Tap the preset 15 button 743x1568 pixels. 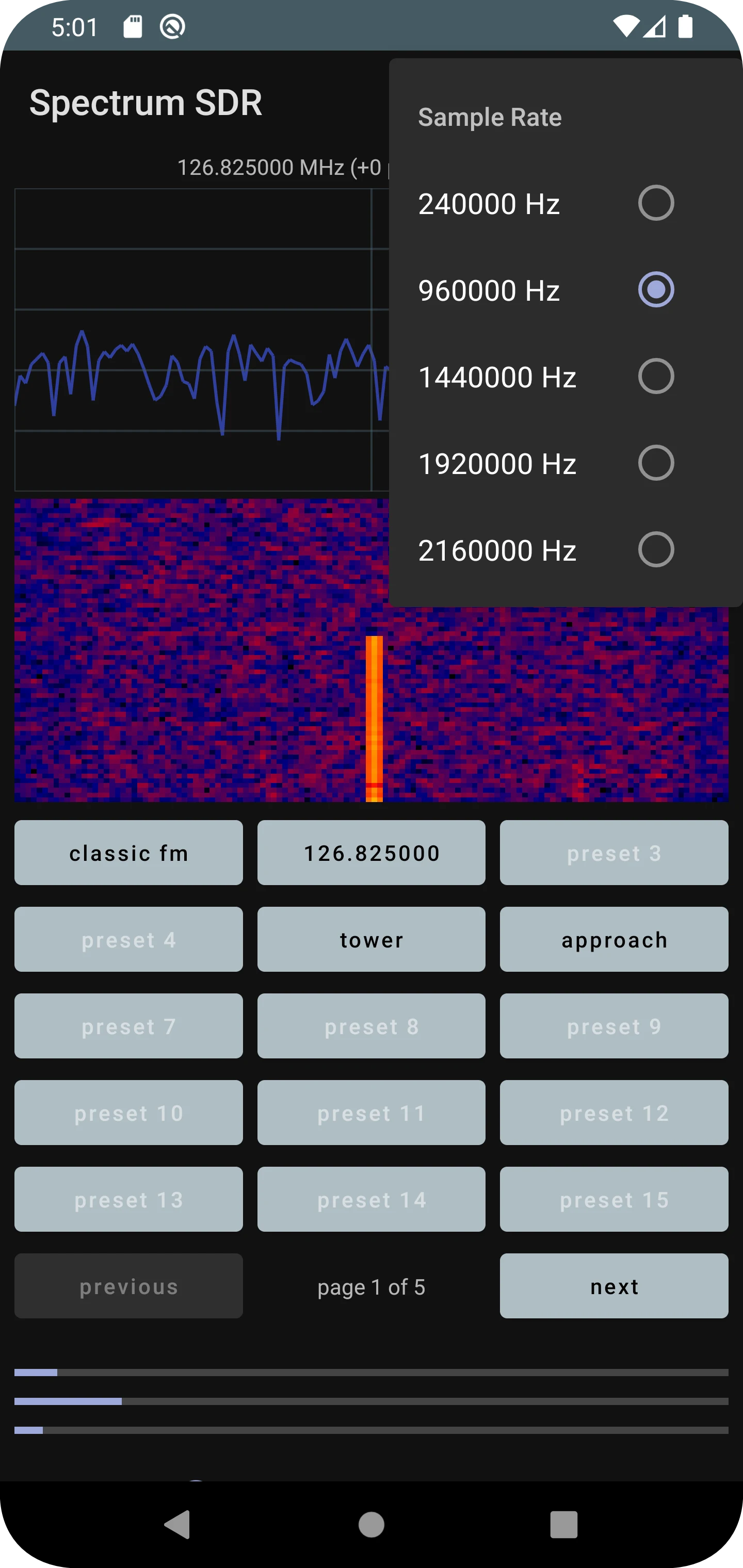click(614, 1199)
